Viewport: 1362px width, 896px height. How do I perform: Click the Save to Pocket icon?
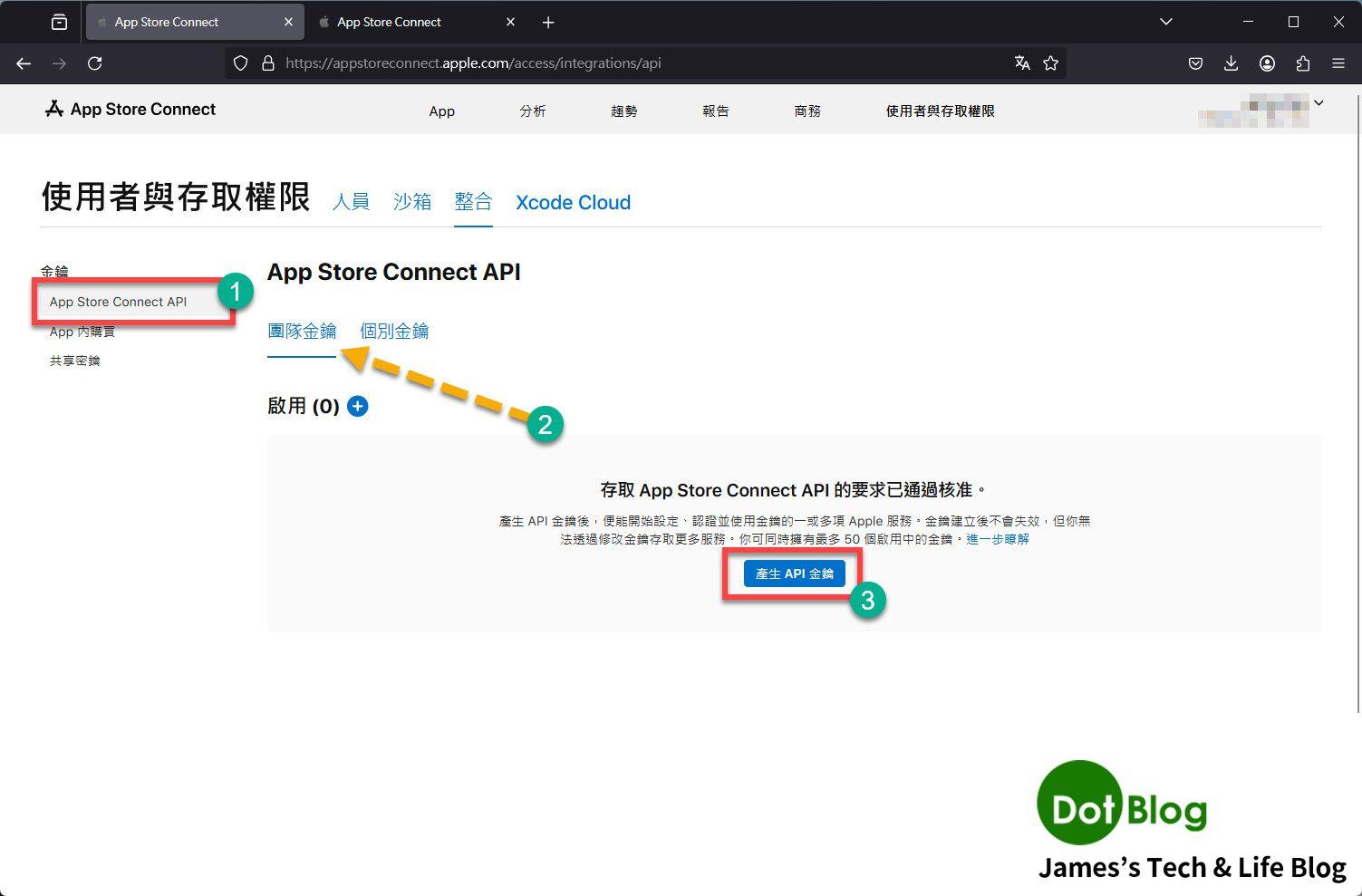pyautogui.click(x=1195, y=63)
